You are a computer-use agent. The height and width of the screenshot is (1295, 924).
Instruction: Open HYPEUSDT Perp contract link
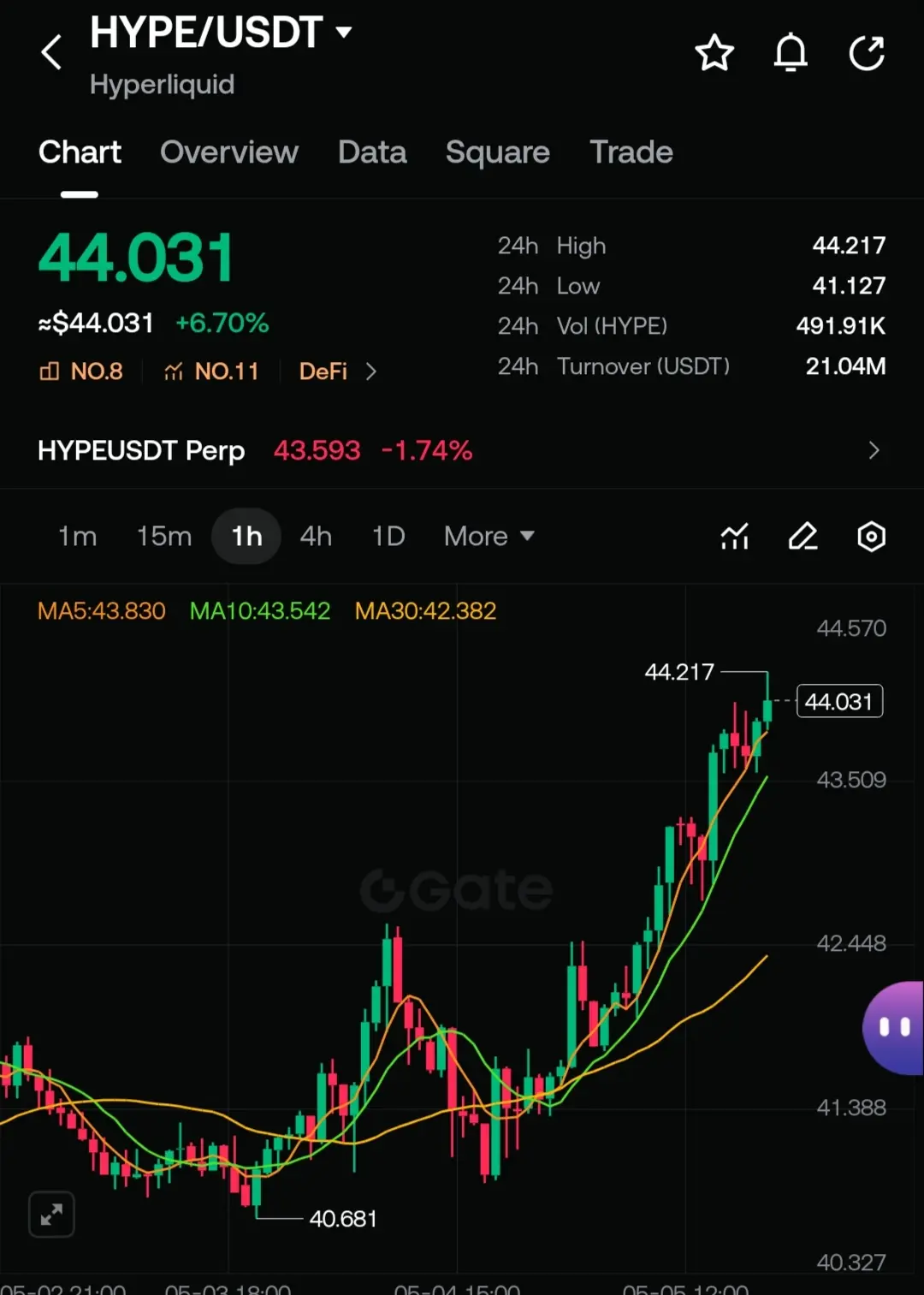(141, 450)
